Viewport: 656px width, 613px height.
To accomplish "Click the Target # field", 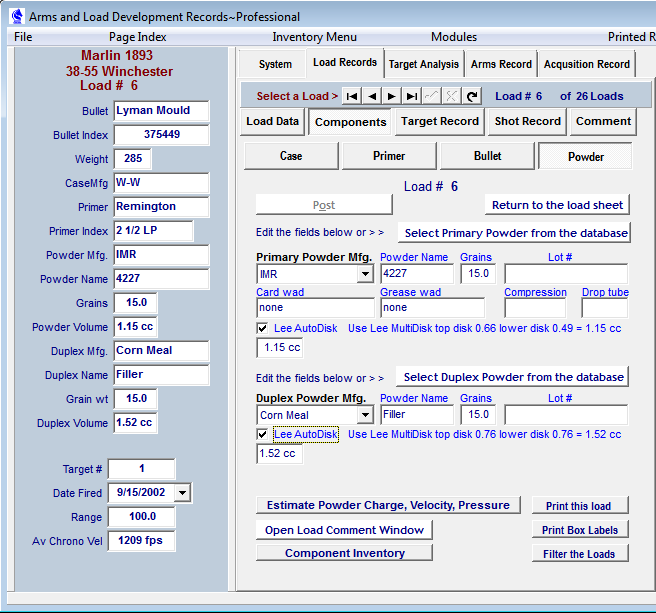I will [x=141, y=469].
